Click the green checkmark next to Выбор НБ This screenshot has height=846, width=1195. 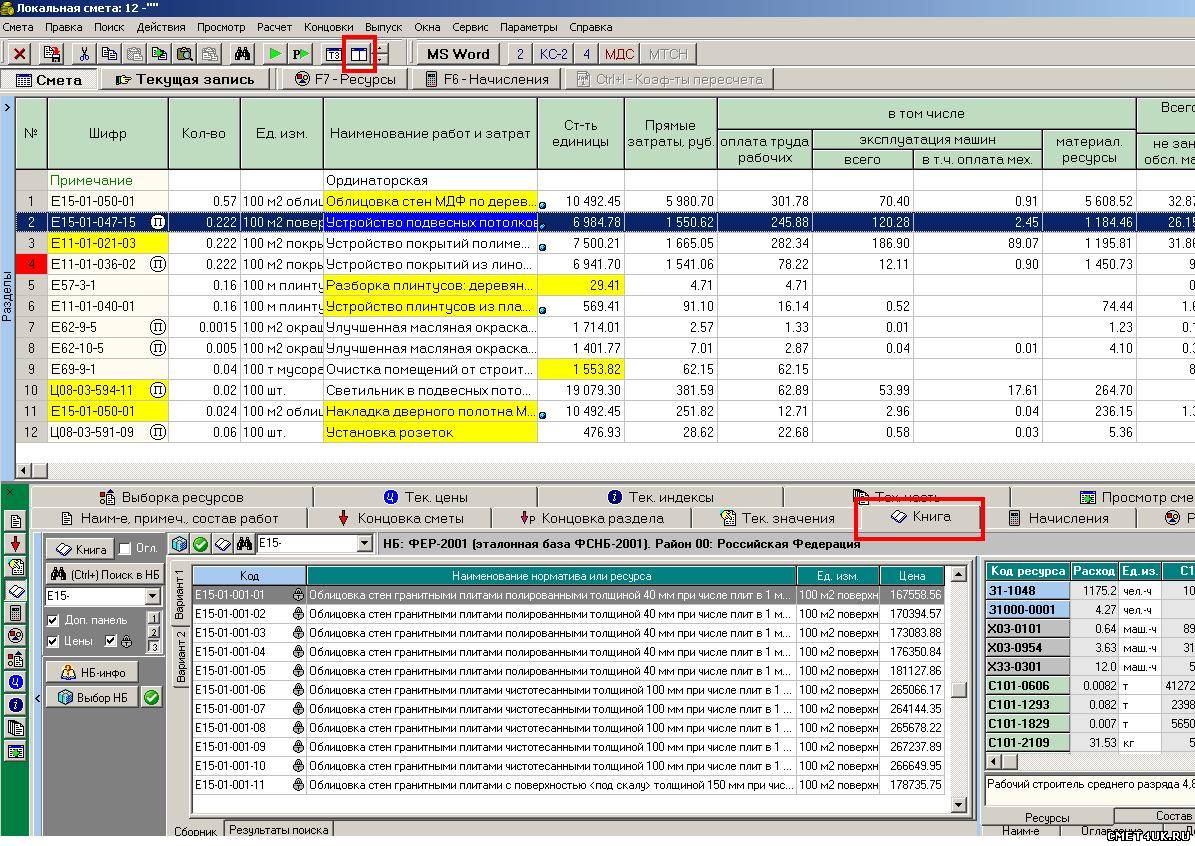[x=152, y=697]
